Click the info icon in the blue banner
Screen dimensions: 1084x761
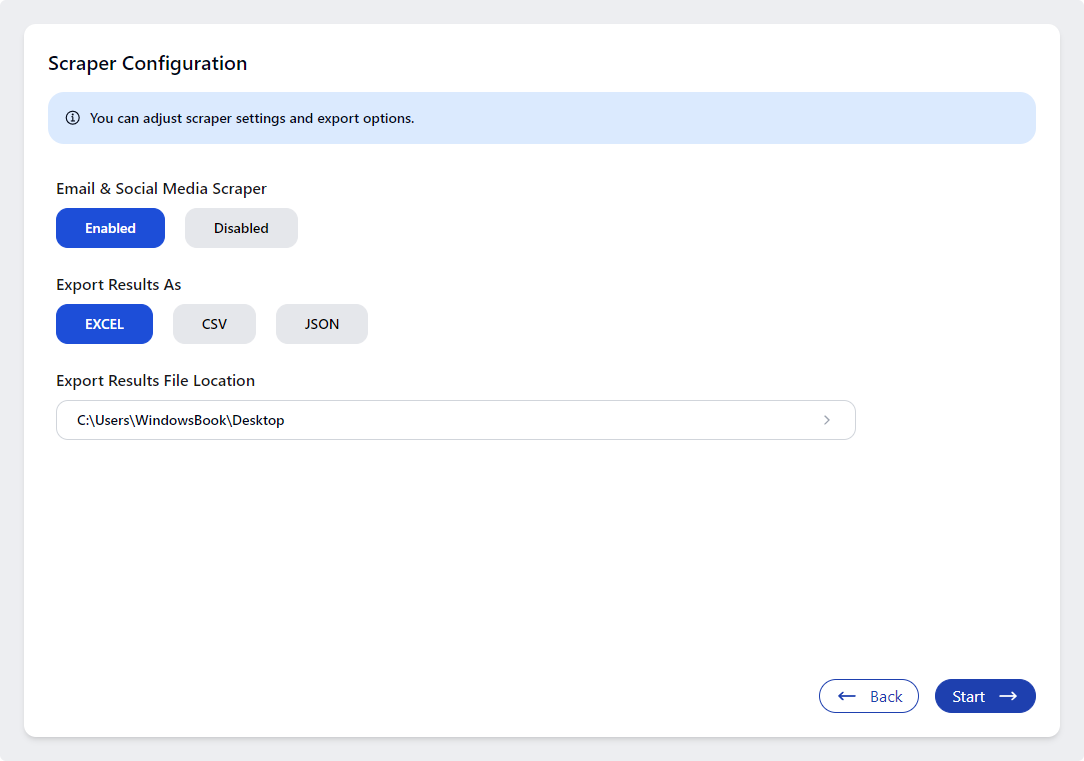tap(73, 118)
